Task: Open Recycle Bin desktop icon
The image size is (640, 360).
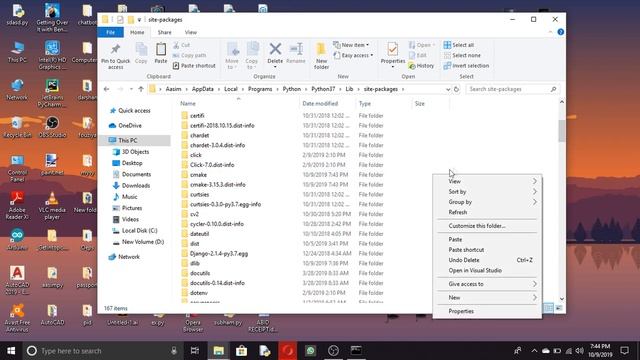Action: click(x=17, y=127)
